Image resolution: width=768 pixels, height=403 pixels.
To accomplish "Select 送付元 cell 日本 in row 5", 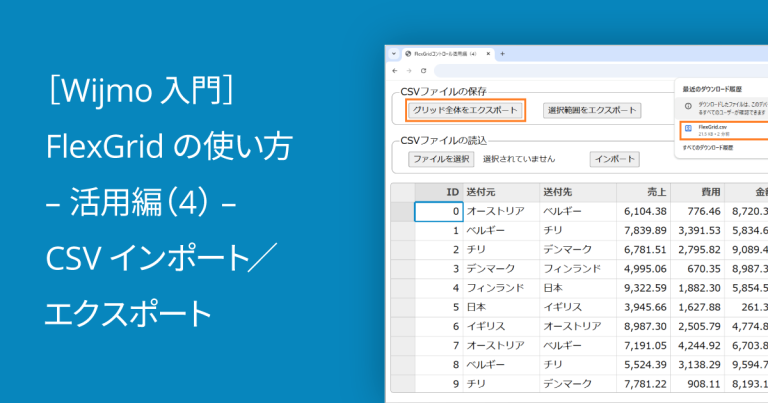I will click(501, 307).
